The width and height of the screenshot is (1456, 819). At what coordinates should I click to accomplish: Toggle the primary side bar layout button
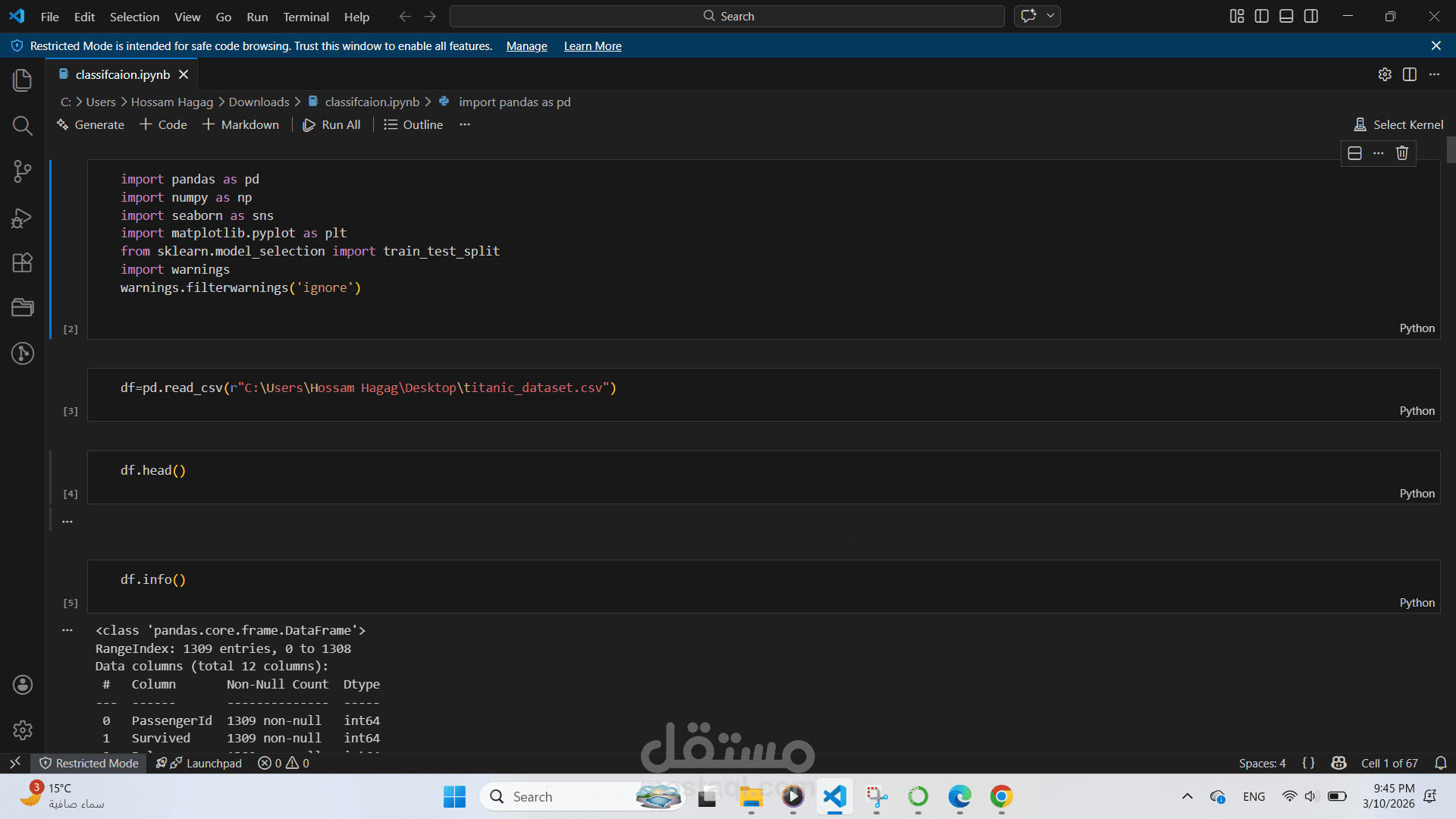click(x=1262, y=16)
